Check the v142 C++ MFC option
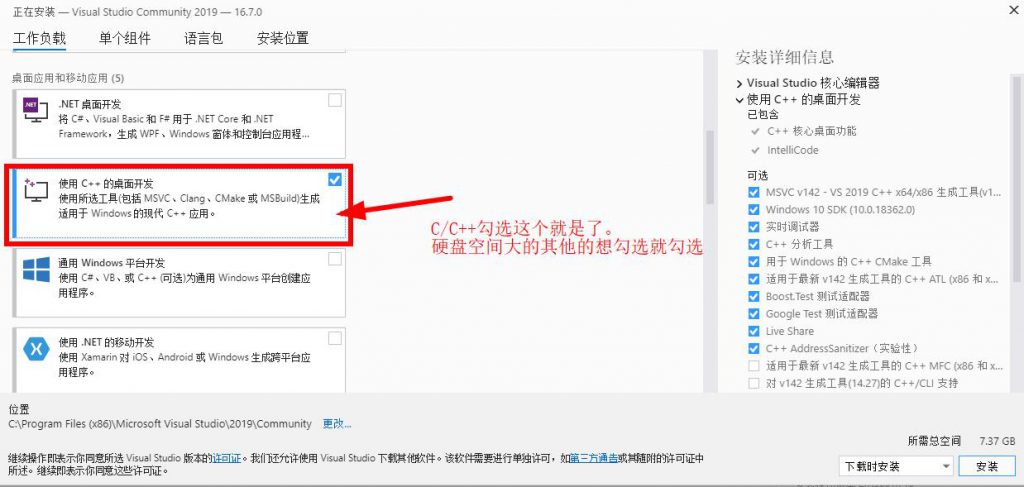Screen dimensions: 1024x487 tap(754, 366)
